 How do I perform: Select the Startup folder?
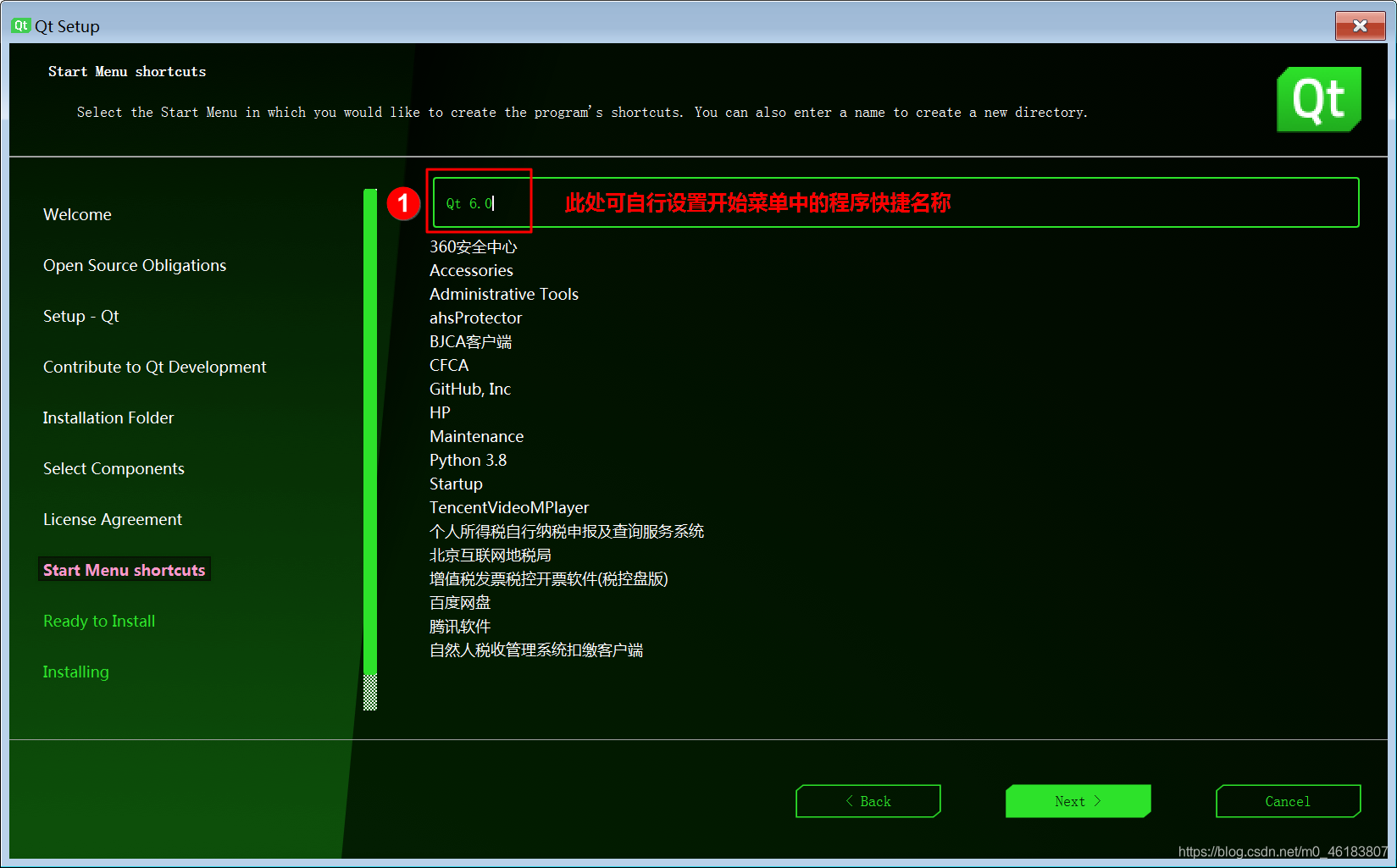click(456, 484)
